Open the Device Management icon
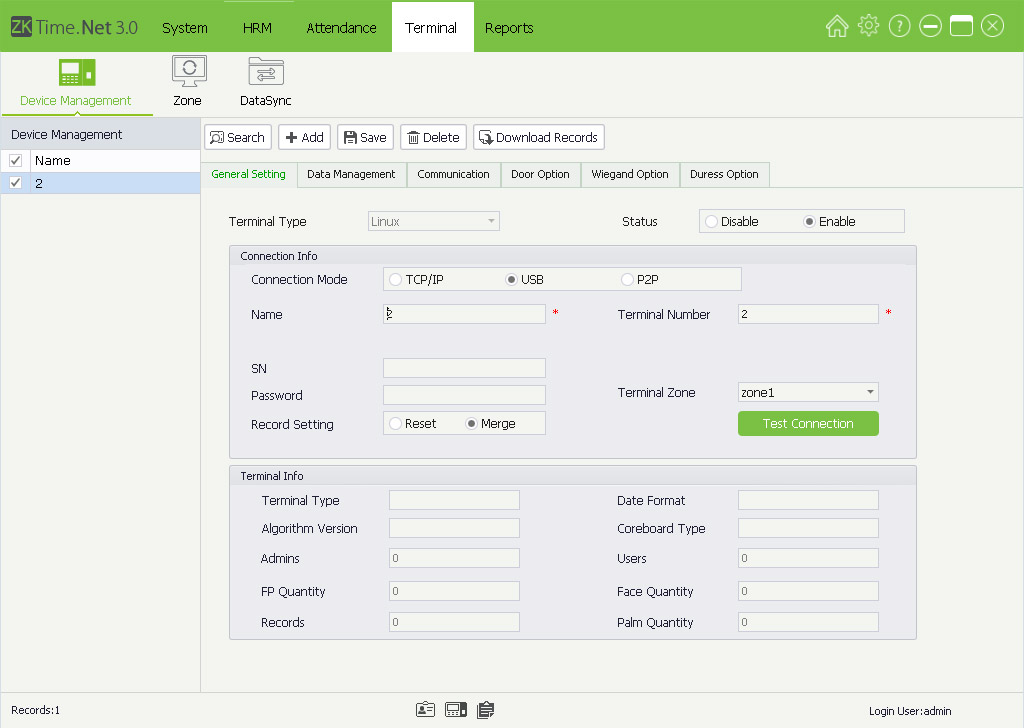The width and height of the screenshot is (1024, 728). pos(76,73)
